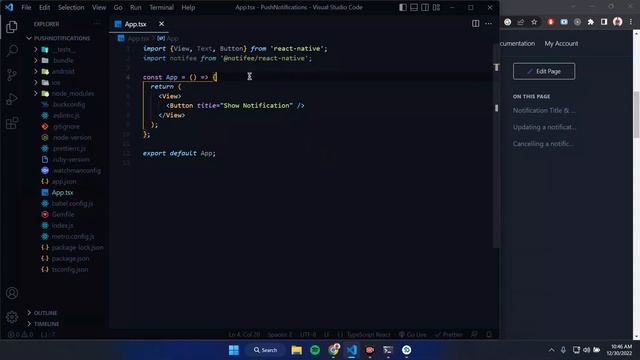Click the notifications bell in status bar
Image resolution: width=640 pixels, height=360 pixels.
[489, 335]
